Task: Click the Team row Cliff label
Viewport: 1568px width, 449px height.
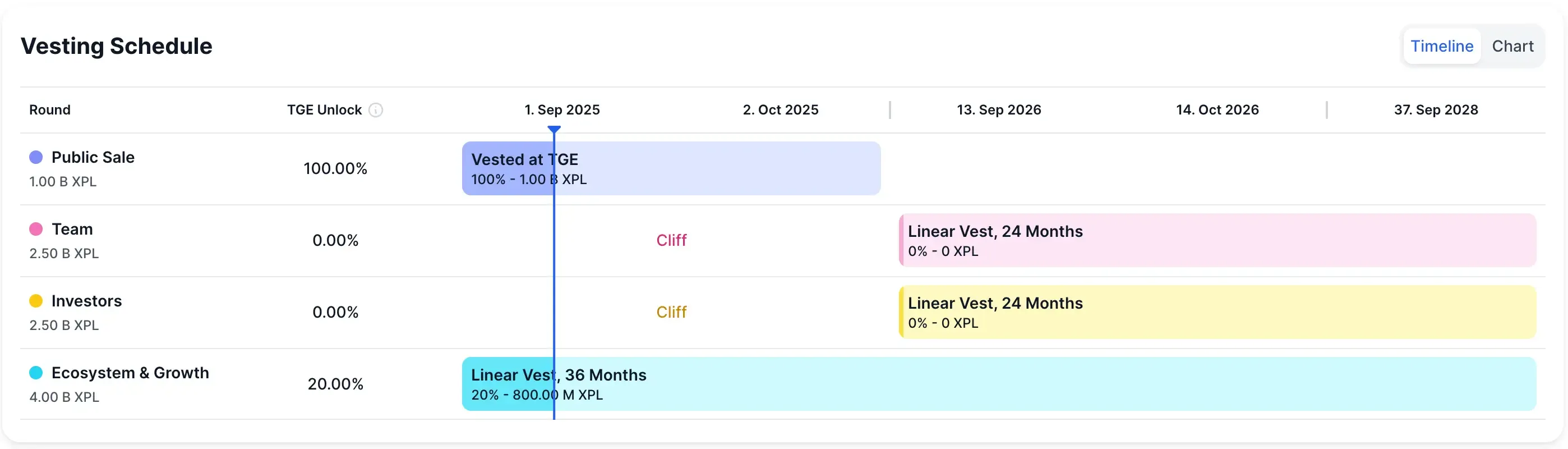Action: pyautogui.click(x=671, y=241)
